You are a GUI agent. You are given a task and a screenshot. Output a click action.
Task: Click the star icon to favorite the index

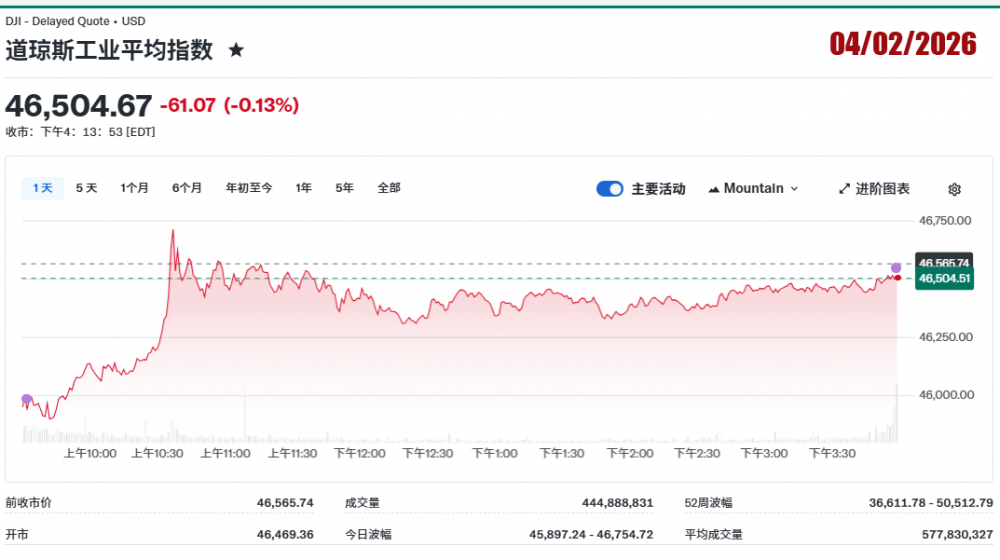tap(236, 50)
